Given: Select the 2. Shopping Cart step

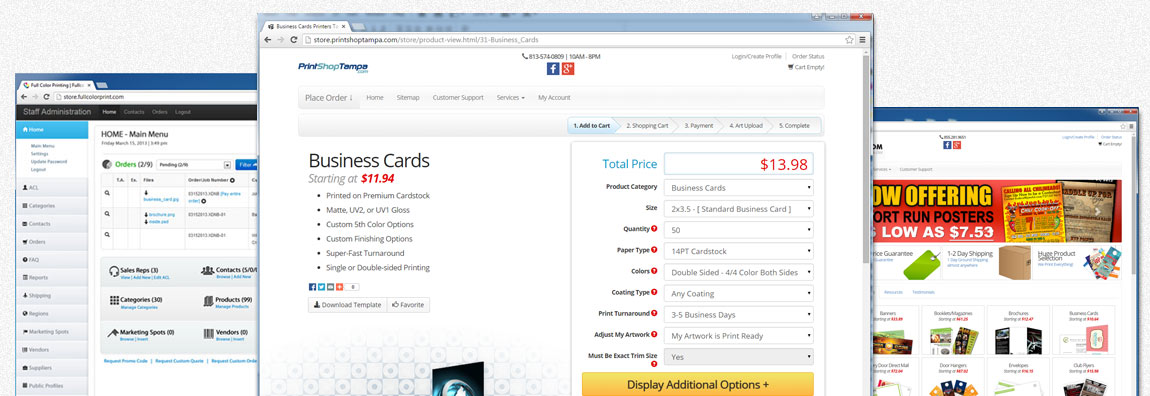Looking at the screenshot, I should coord(647,125).
